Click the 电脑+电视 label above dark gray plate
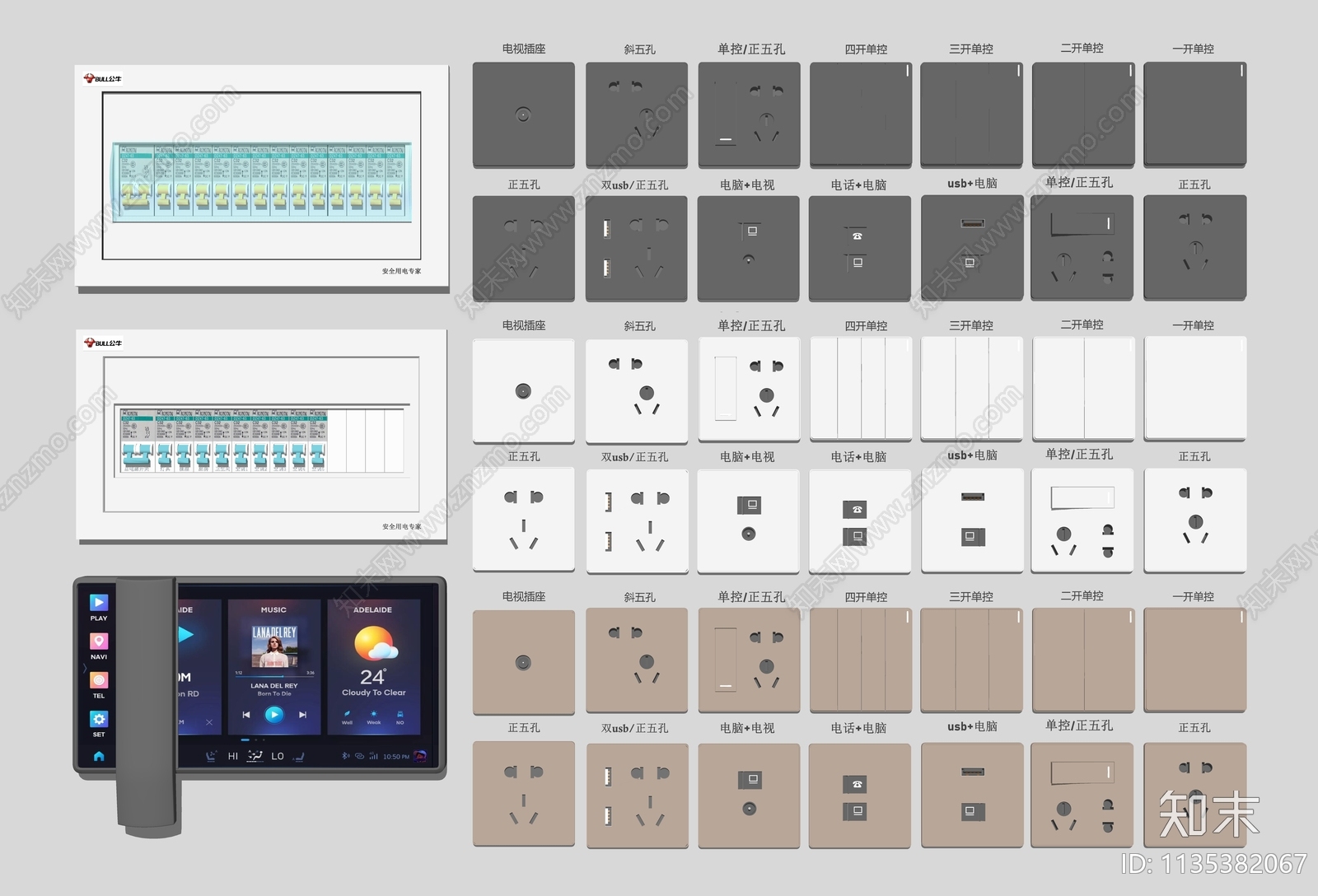The width and height of the screenshot is (1318, 896). coord(747,184)
